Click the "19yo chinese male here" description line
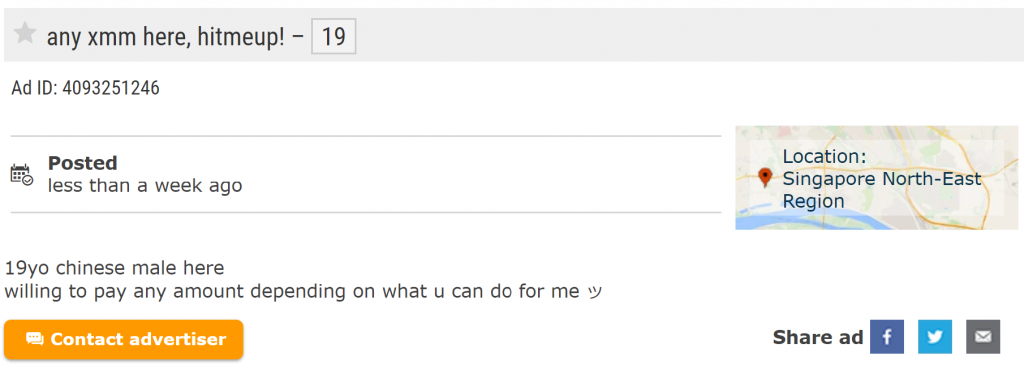This screenshot has width=1024, height=365. pos(114,268)
